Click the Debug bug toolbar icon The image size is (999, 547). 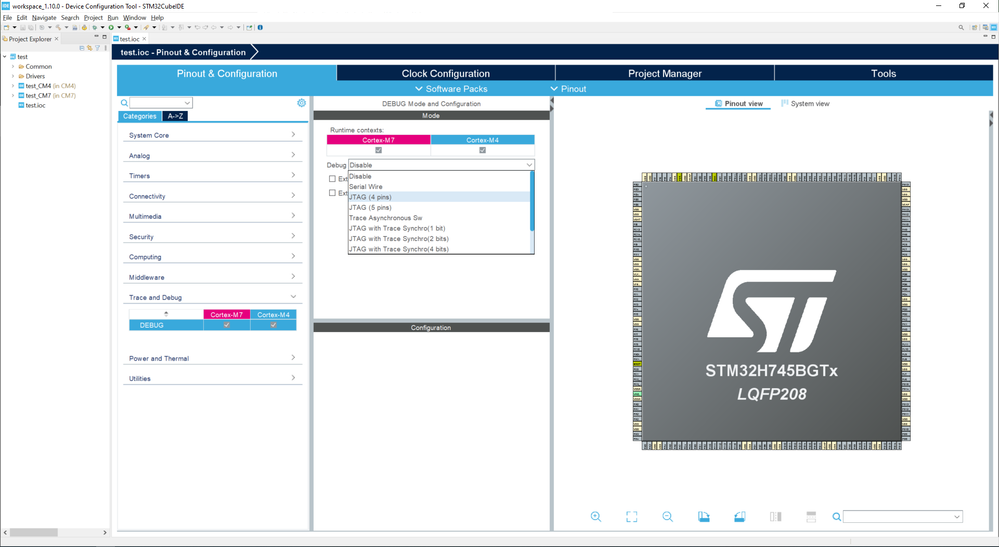94,27
